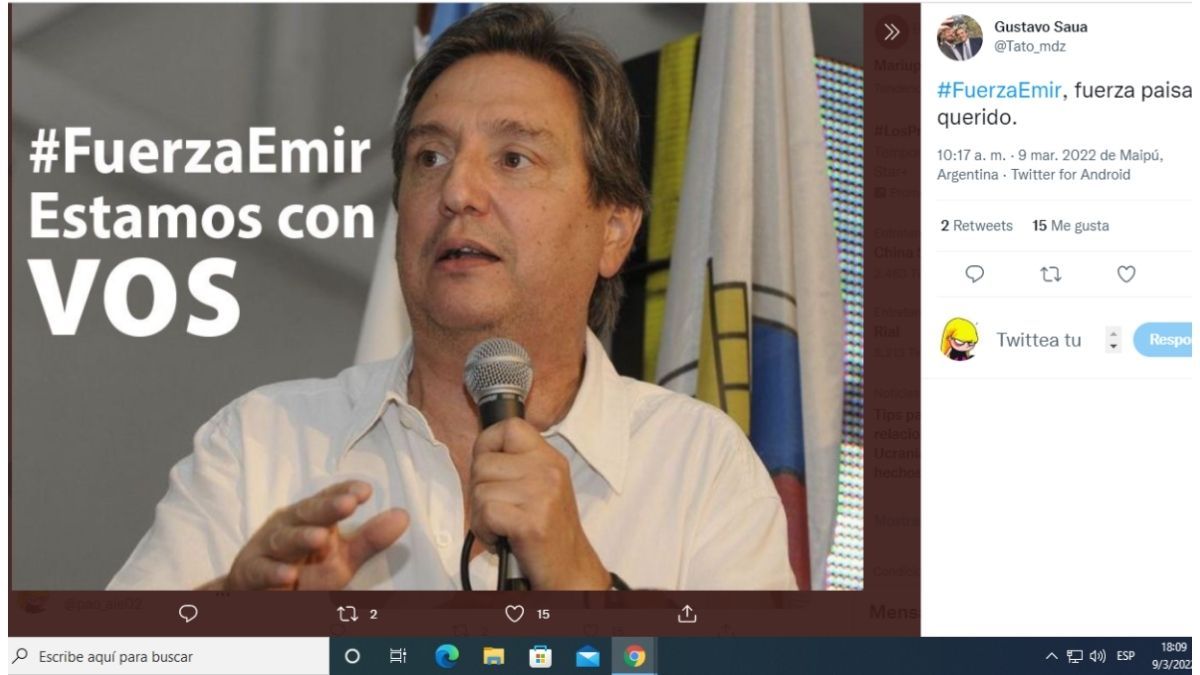Image resolution: width=1200 pixels, height=675 pixels.
Task: Open the Gustavo Saua profile name link
Action: coord(1040,27)
